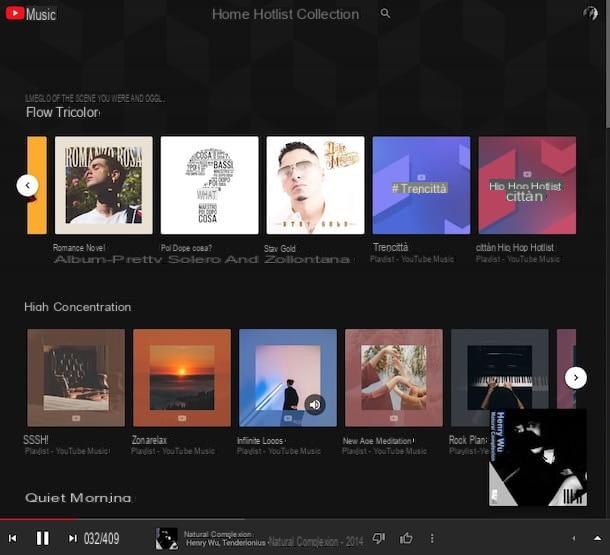Open the Collection tab
Viewport: 610px width, 555px height.
coord(328,14)
